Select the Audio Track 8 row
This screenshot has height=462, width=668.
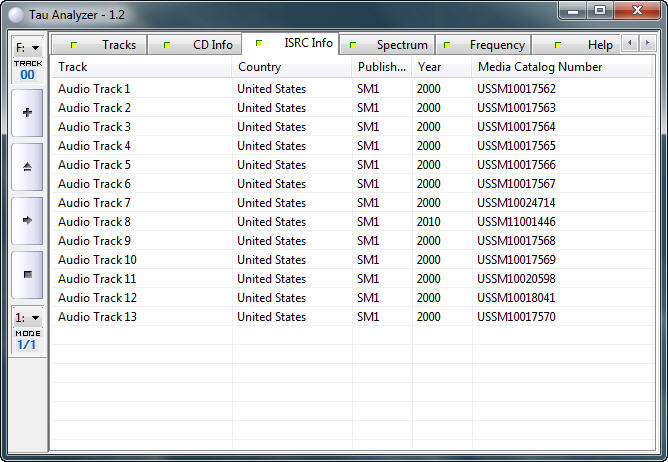(x=95, y=222)
